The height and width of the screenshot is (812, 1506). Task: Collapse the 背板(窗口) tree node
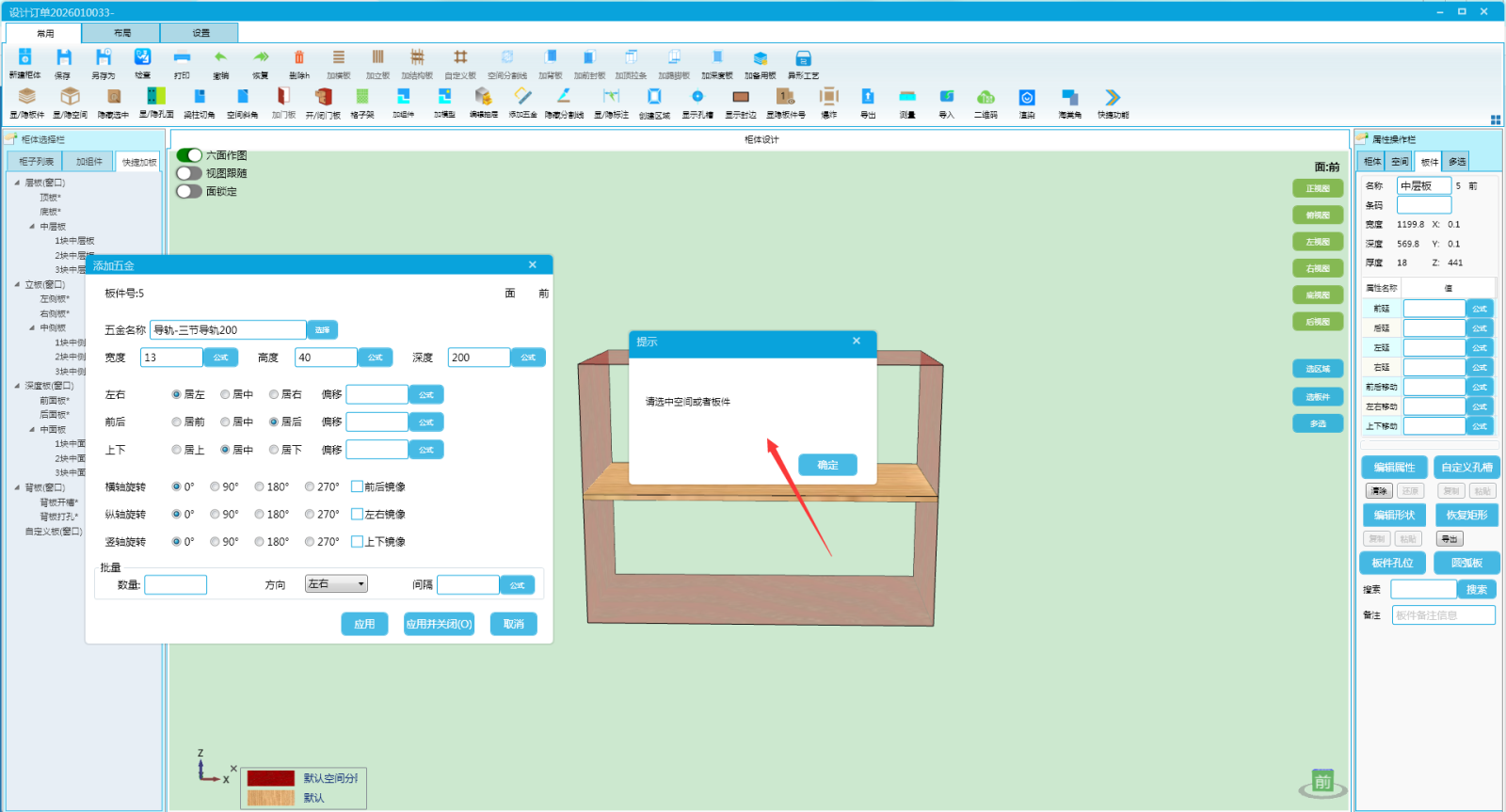point(17,487)
